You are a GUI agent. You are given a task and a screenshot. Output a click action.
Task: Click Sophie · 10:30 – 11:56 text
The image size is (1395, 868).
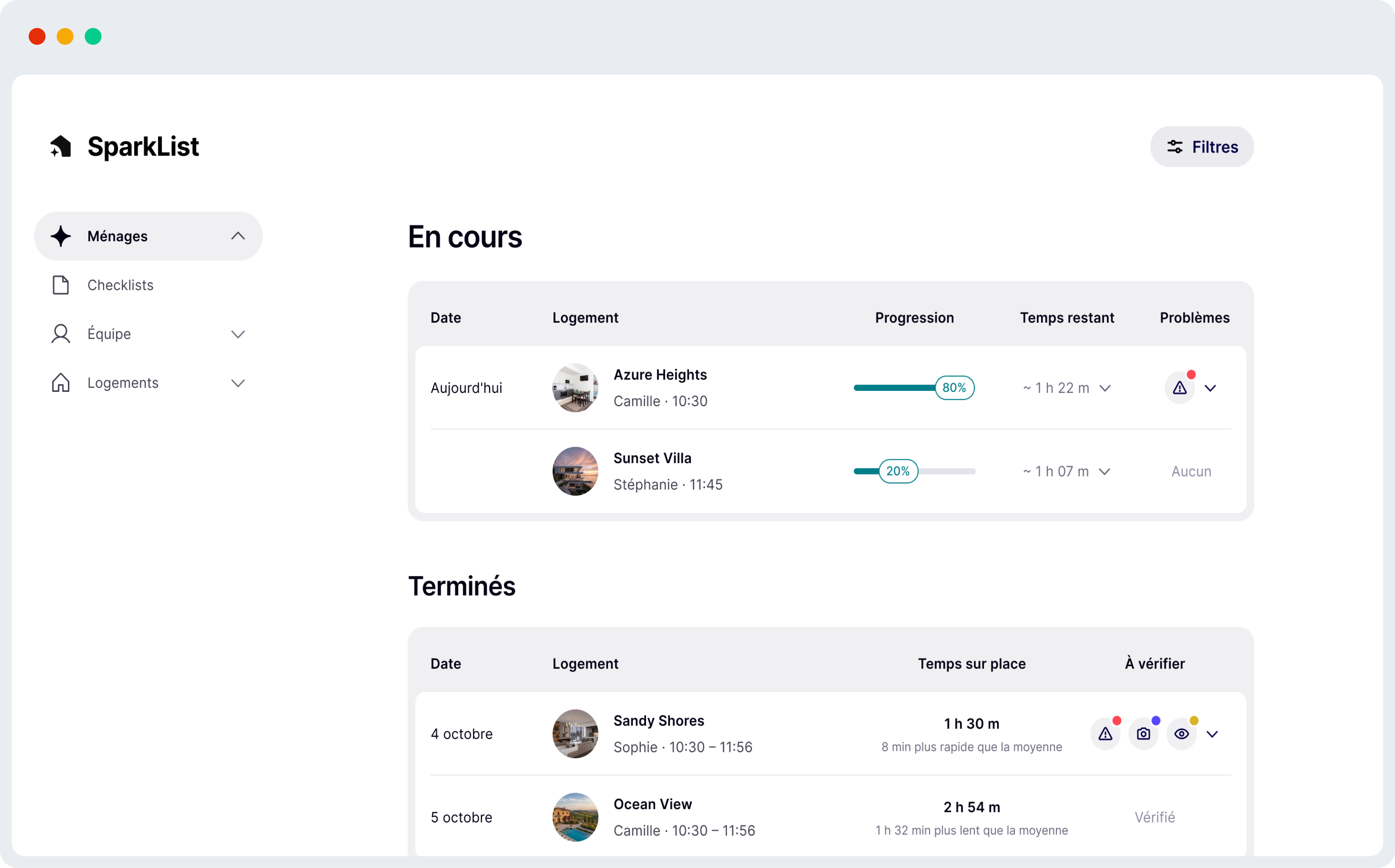click(x=683, y=747)
